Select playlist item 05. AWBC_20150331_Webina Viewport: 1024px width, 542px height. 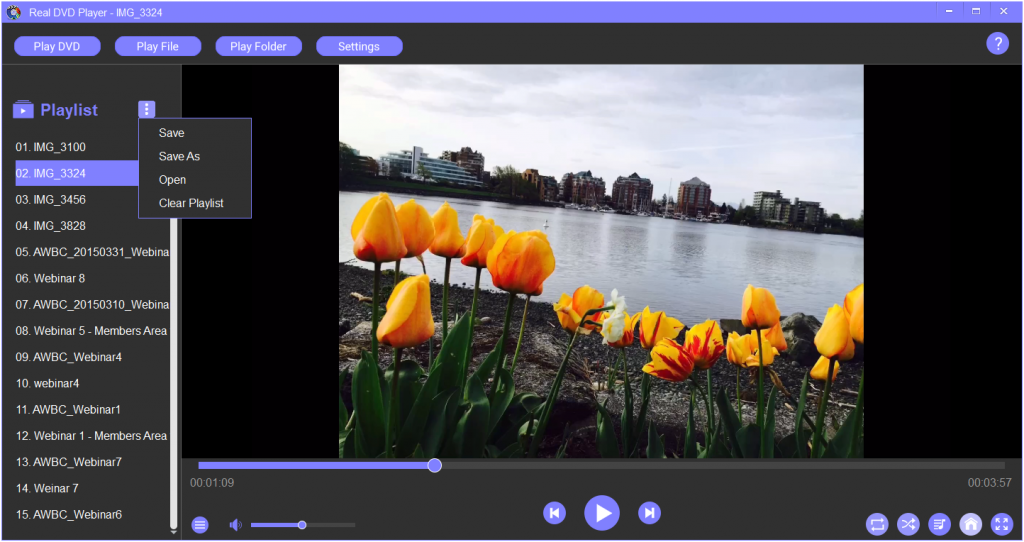click(x=91, y=251)
